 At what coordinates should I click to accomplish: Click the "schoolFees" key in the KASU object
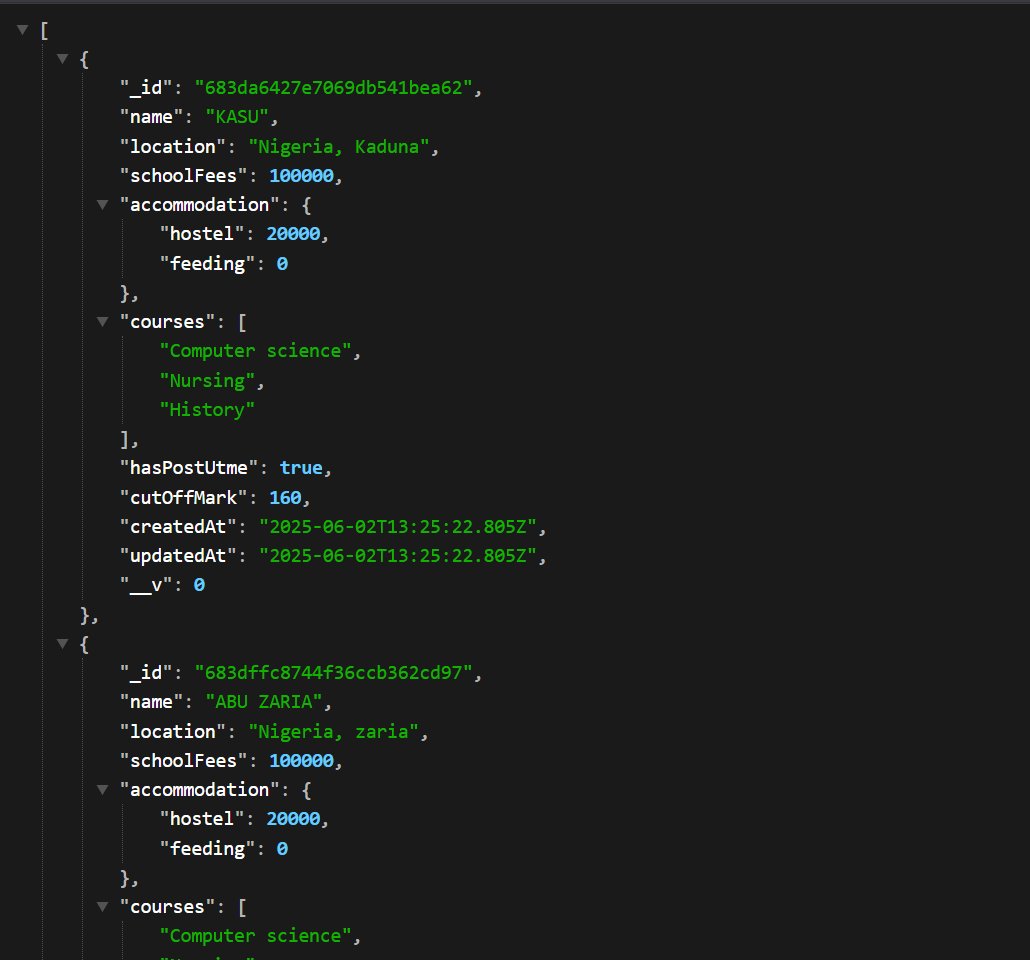pyautogui.click(x=184, y=175)
